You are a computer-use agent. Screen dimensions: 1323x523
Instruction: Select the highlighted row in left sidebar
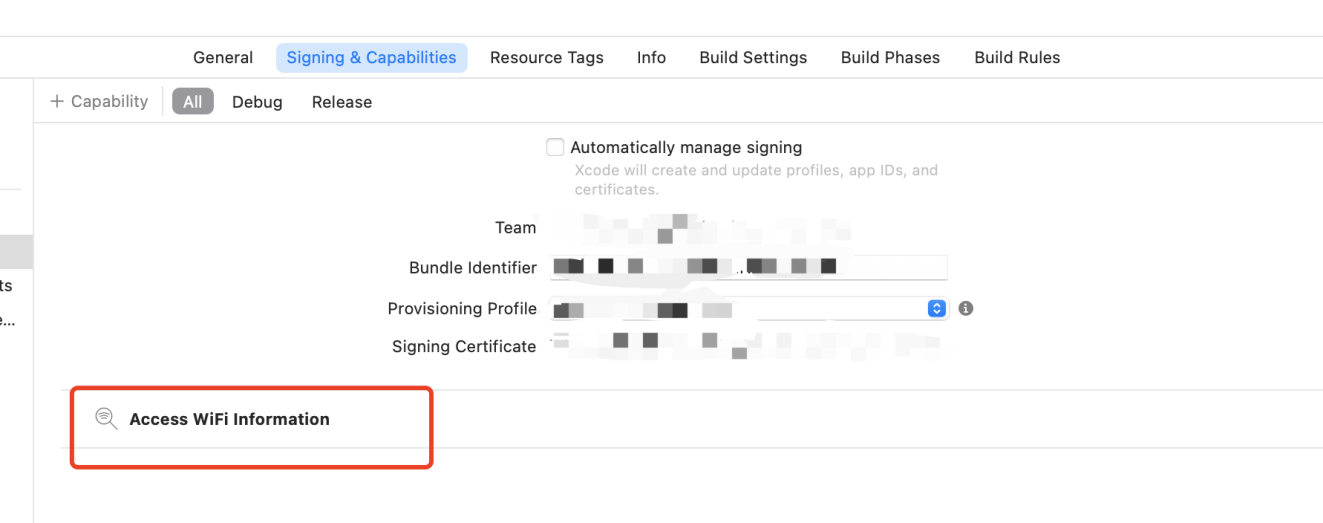click(16, 252)
